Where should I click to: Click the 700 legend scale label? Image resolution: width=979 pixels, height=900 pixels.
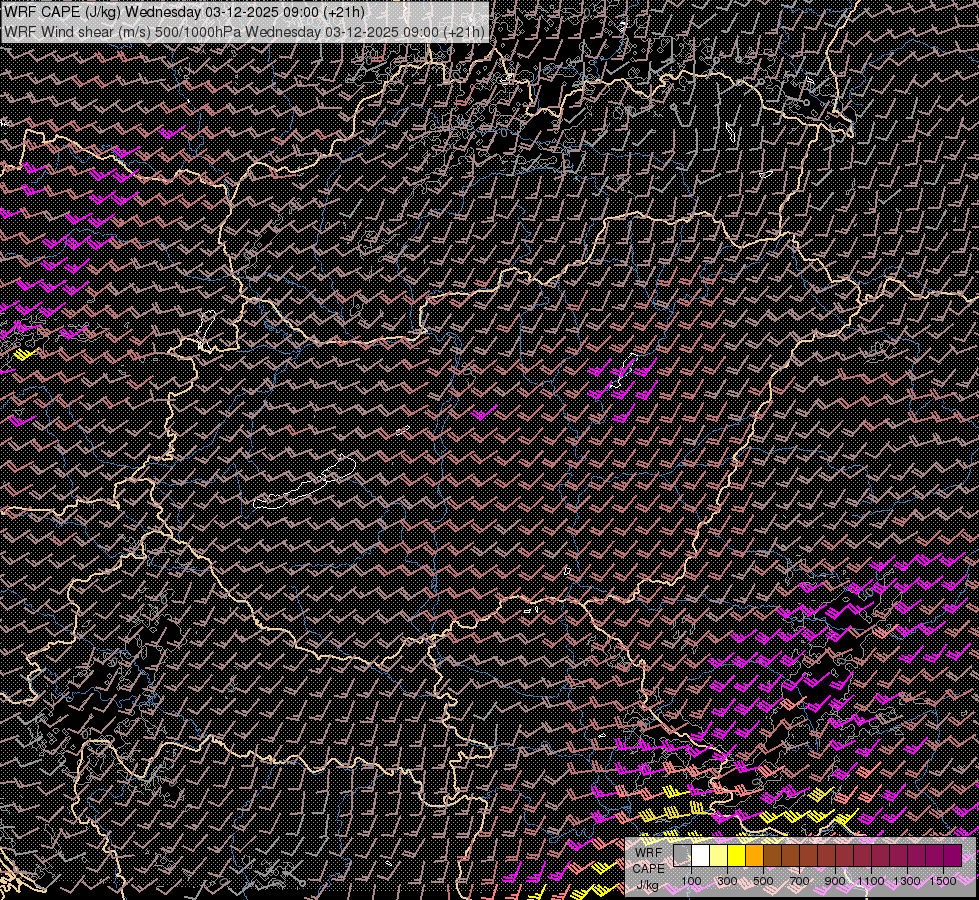tap(799, 880)
